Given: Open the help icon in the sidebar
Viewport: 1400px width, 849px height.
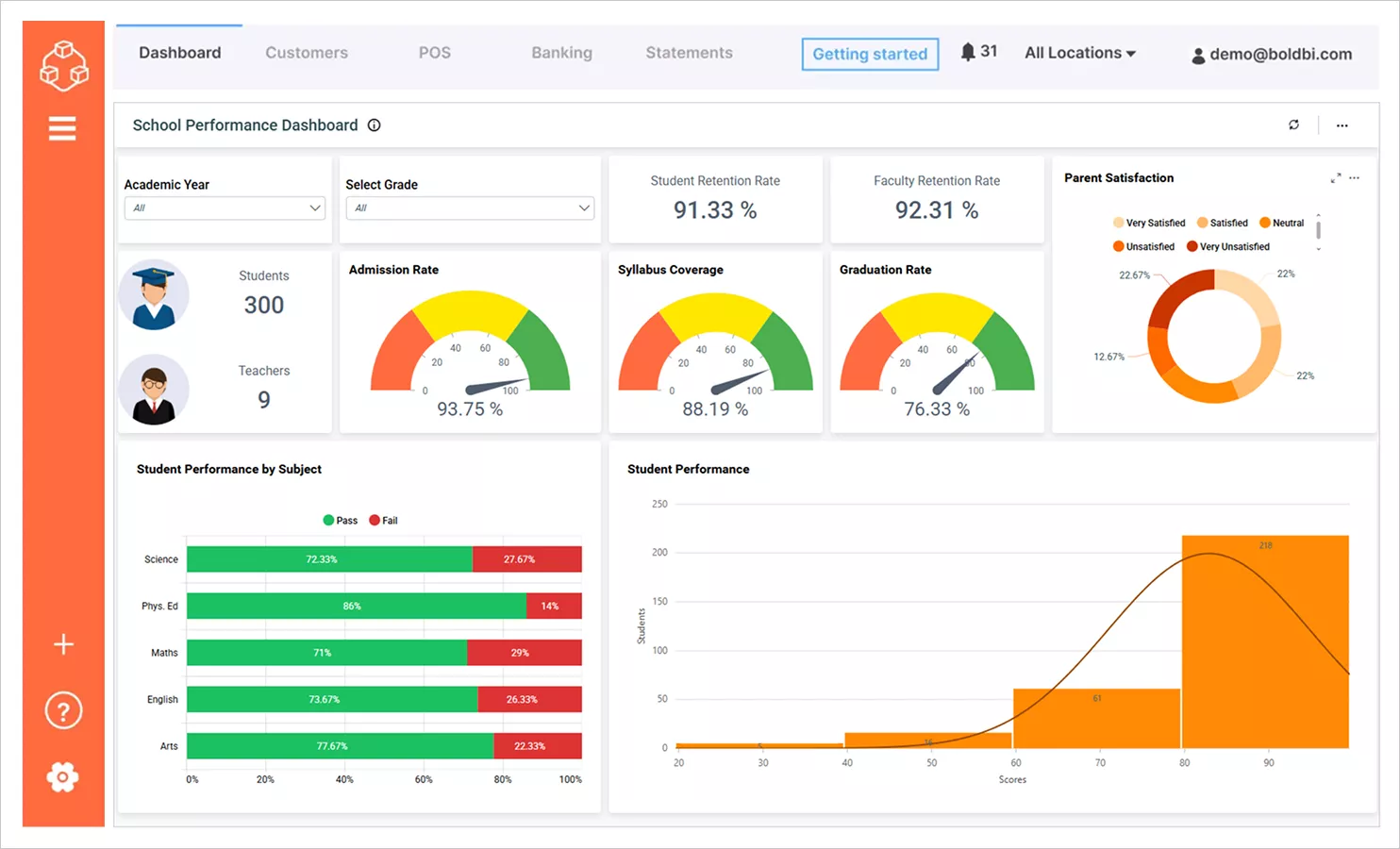Looking at the screenshot, I should tap(62, 710).
